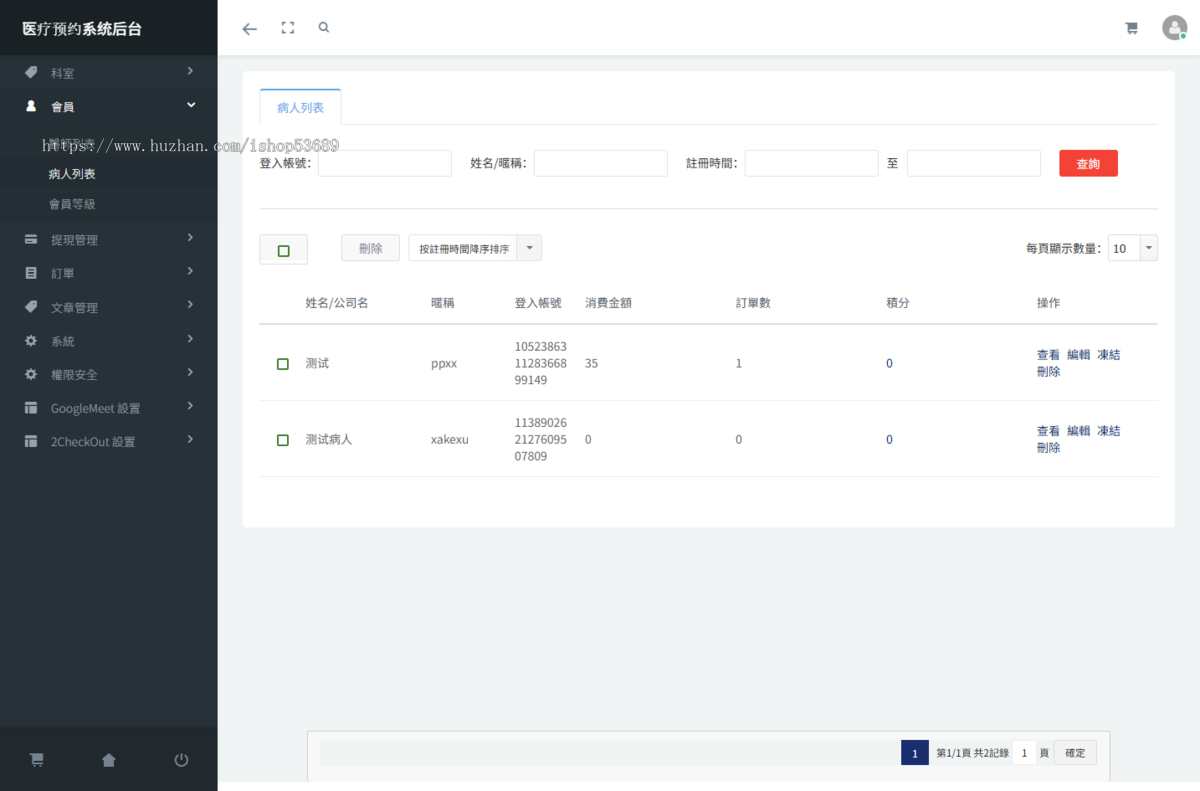Click 查看 for the 测试病人 row

tap(1048, 431)
